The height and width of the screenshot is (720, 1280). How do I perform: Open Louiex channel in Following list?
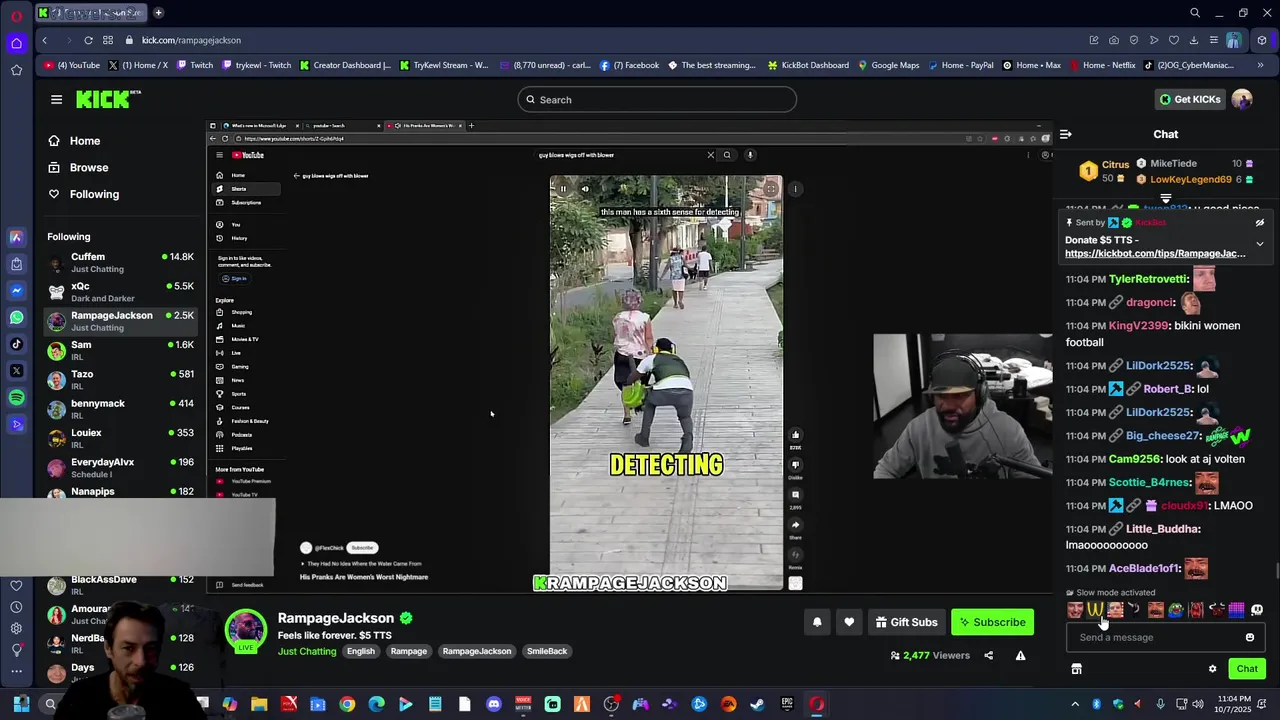120,438
